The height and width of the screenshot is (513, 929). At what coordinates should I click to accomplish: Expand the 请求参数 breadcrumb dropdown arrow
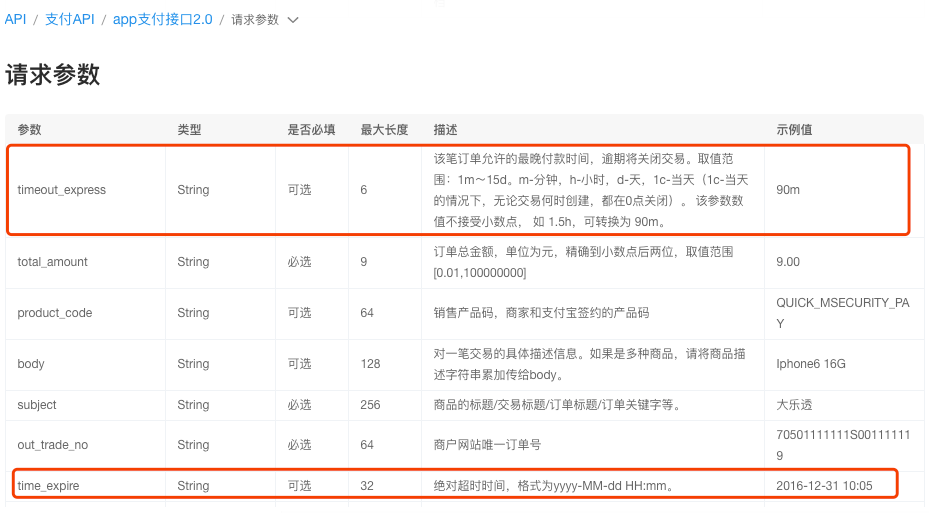tap(293, 20)
